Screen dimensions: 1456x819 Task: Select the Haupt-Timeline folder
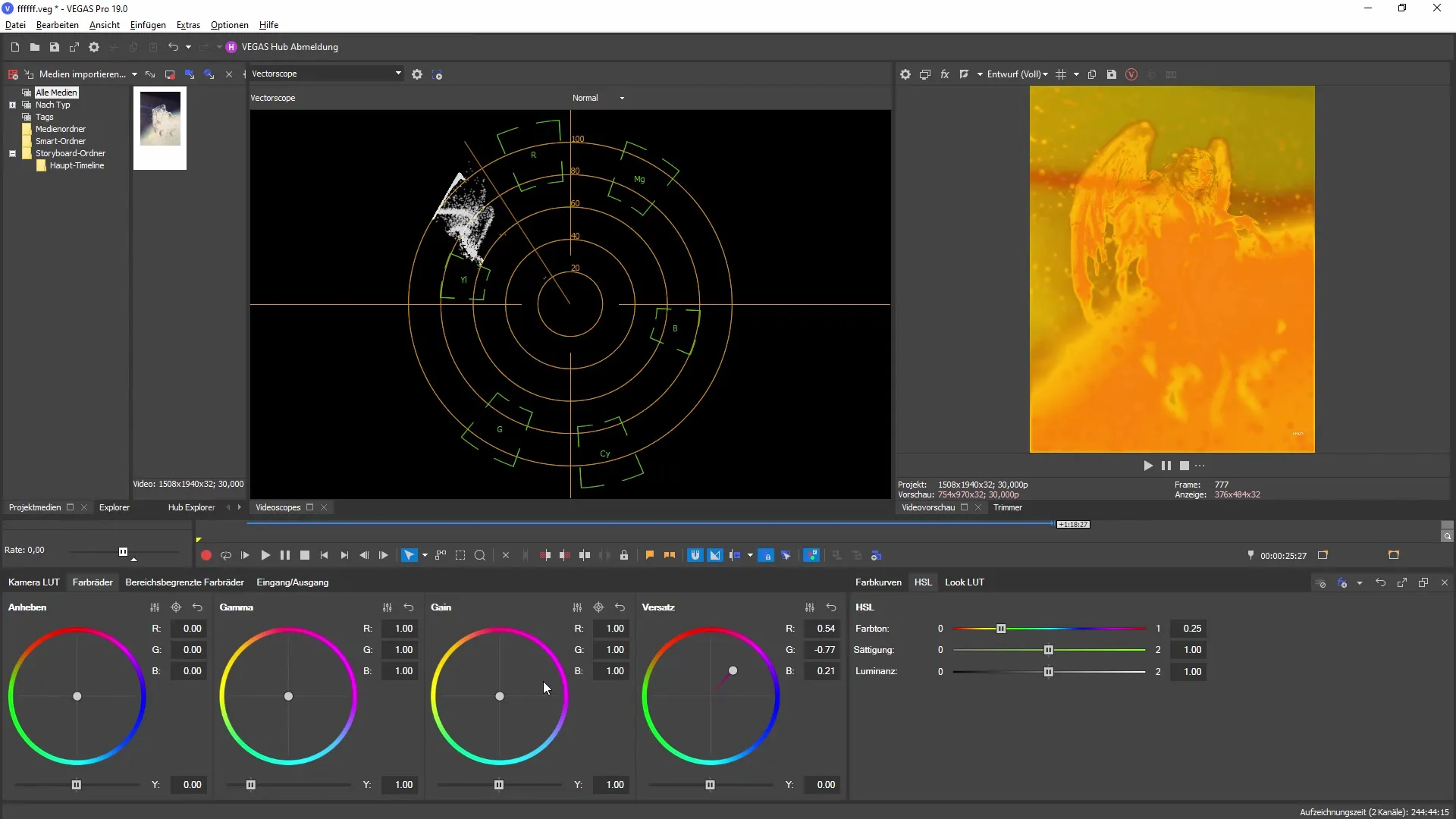77,165
